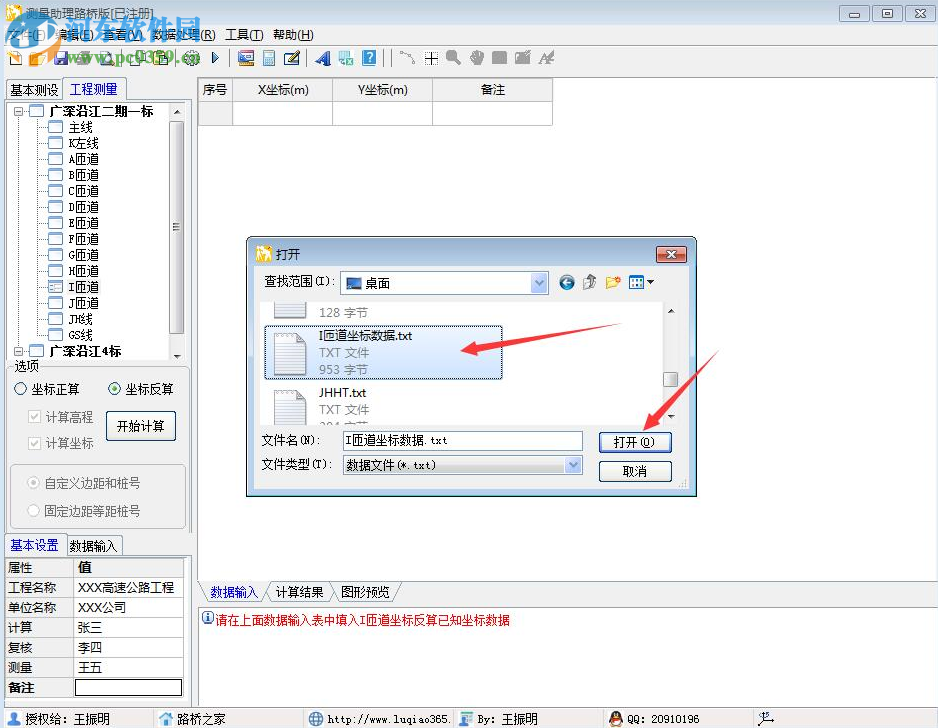Switch to the 数据输入 tab
Viewport: 938px width, 728px height.
[94, 544]
